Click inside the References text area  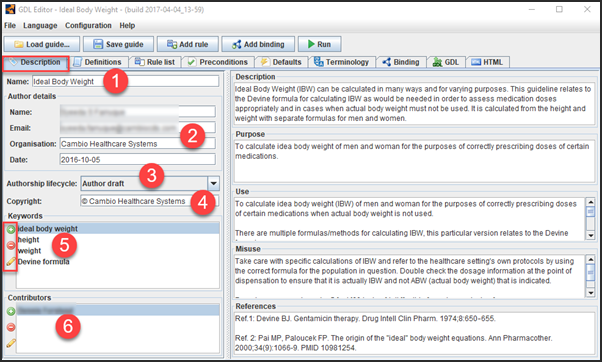414,333
